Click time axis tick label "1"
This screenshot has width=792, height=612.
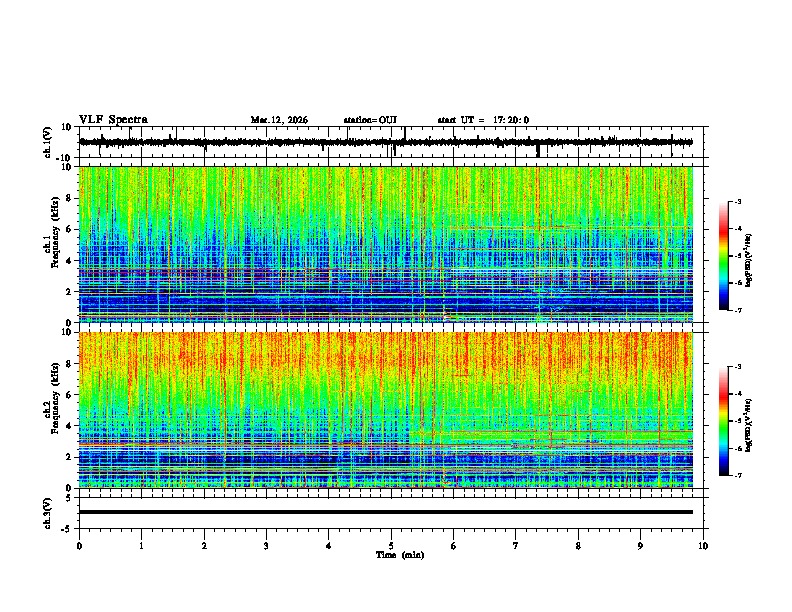(142, 546)
